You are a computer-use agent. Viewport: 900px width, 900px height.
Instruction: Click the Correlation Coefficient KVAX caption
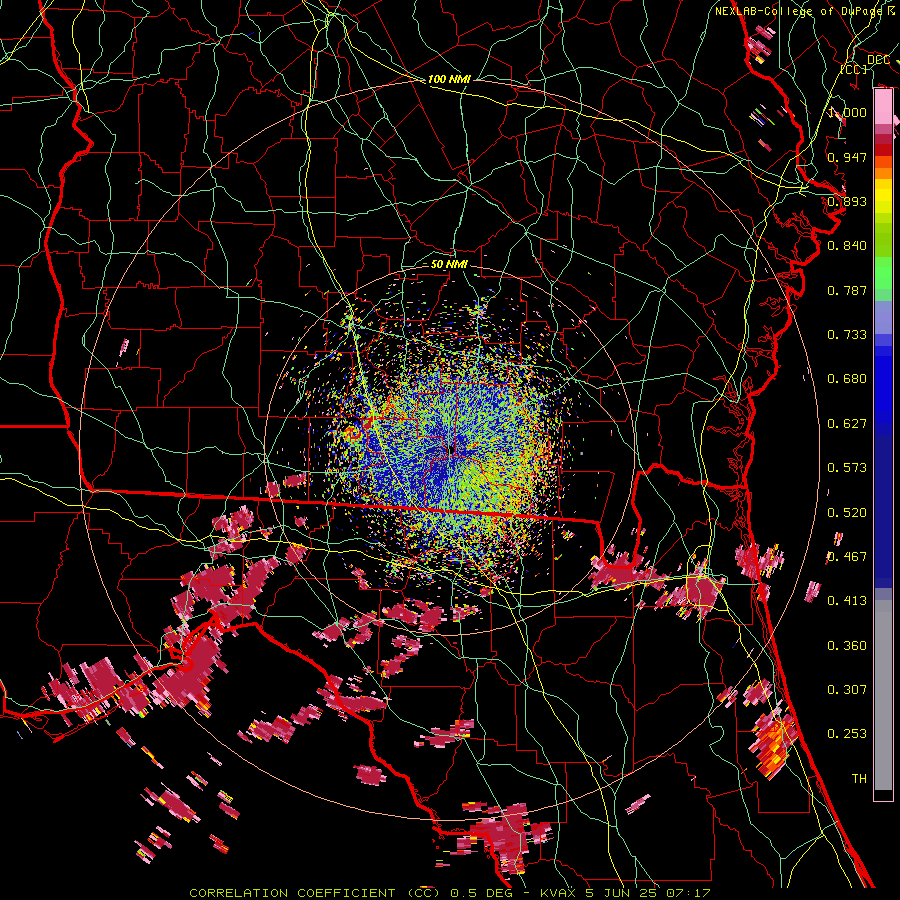point(450,893)
